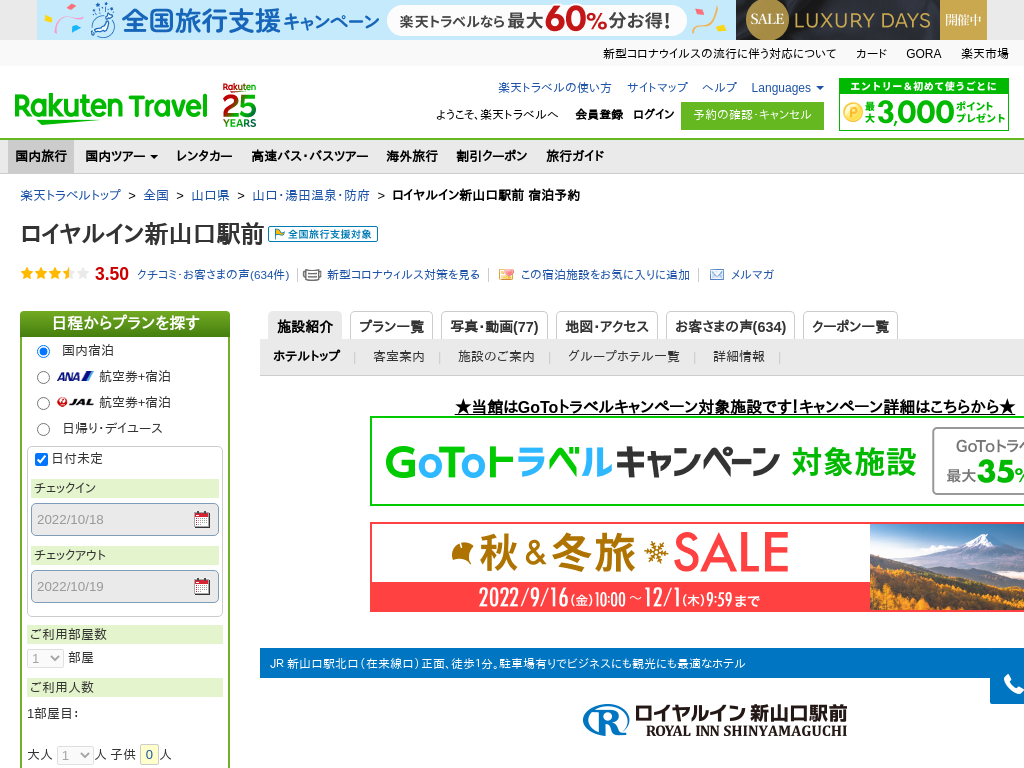
Task: Click the mask icon for コロナウィルス対策
Action: [312, 275]
